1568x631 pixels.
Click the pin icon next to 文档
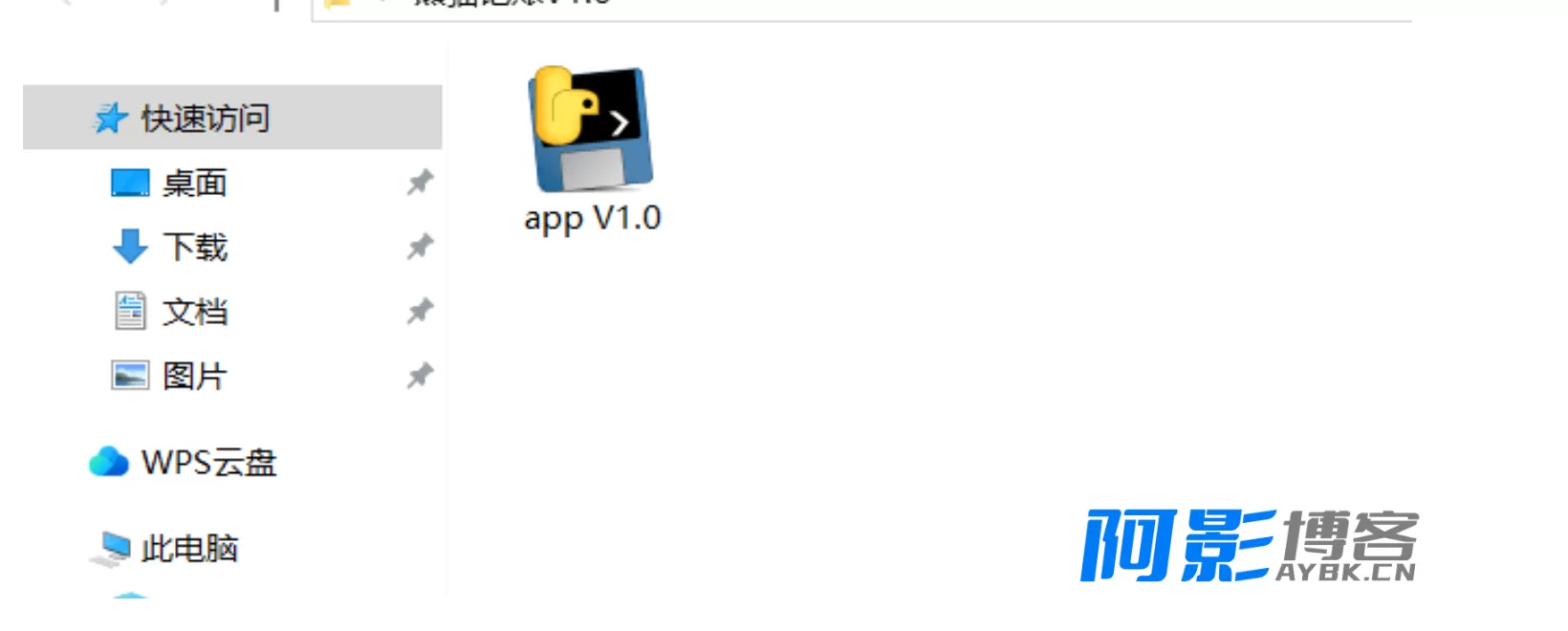coord(420,311)
